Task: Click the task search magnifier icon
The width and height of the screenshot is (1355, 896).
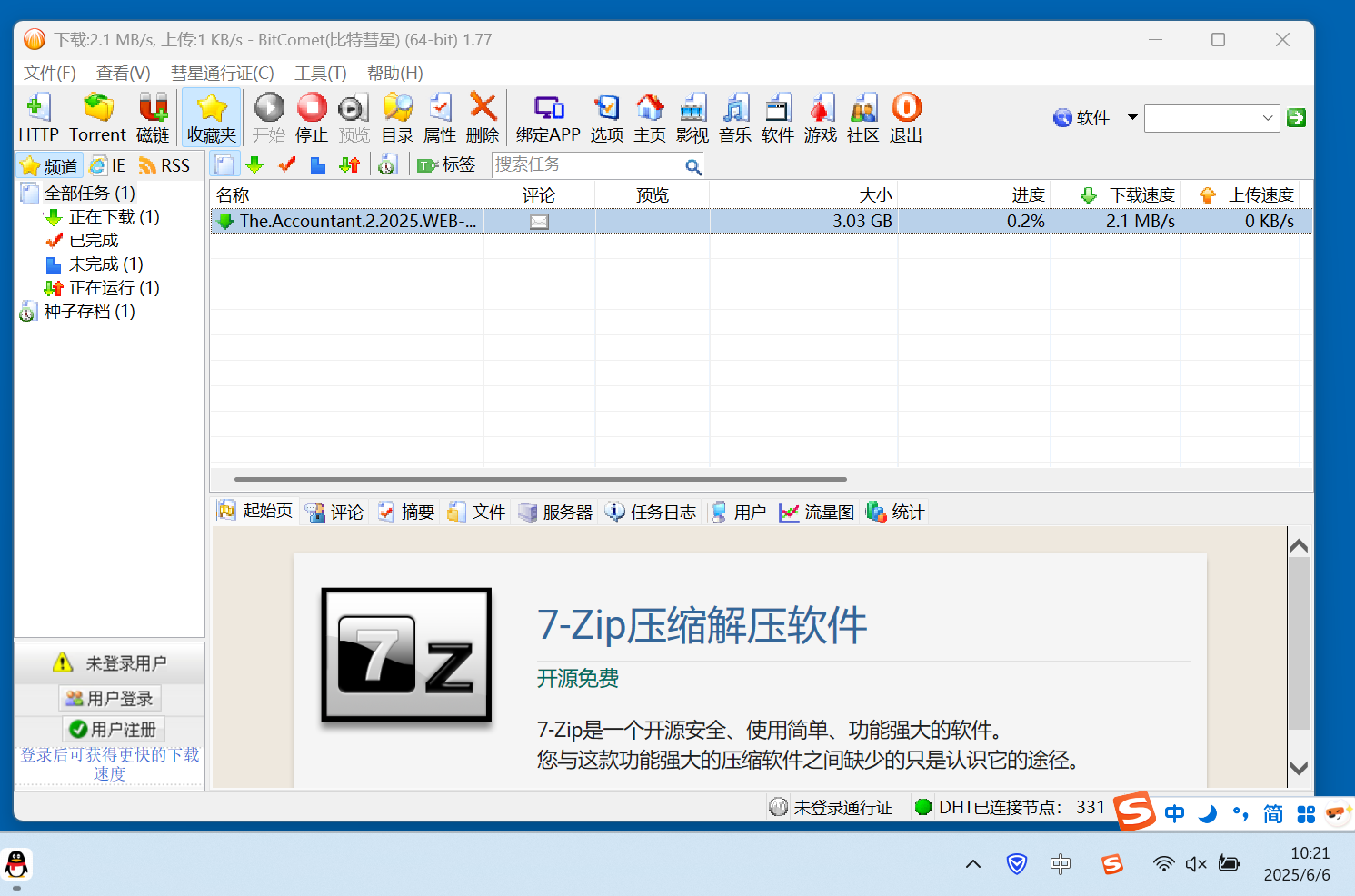Action: tap(693, 166)
